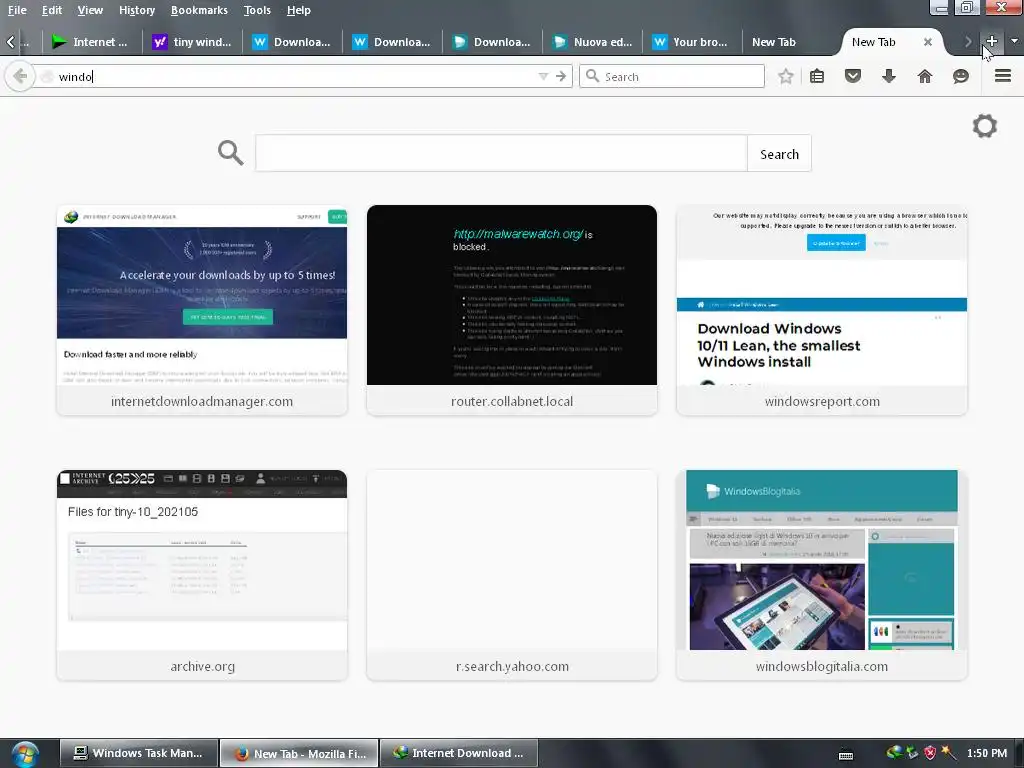Open the Downloads arrow icon
This screenshot has height=768, width=1024.
pos(888,76)
